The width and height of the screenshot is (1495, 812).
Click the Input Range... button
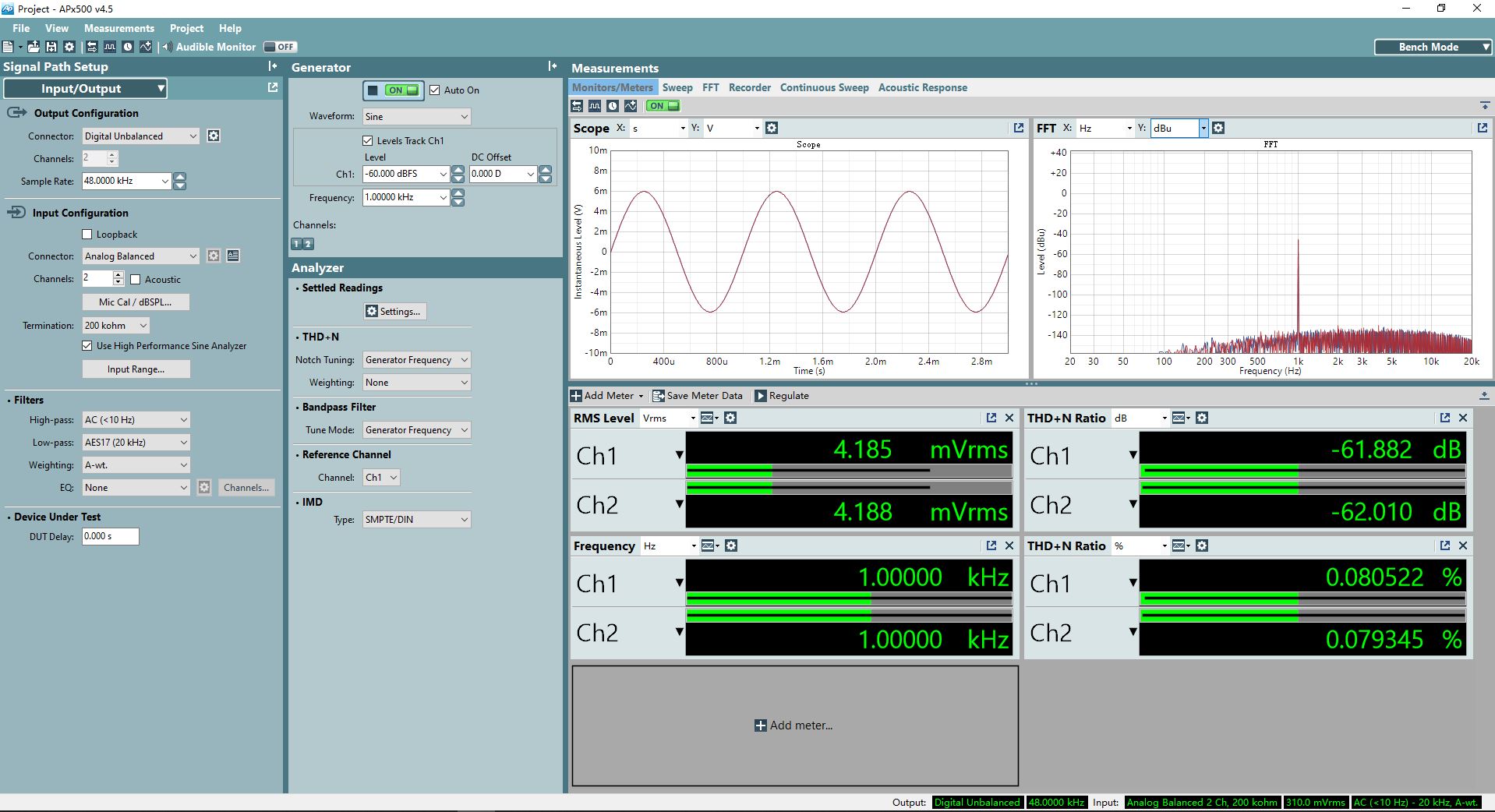pos(136,369)
